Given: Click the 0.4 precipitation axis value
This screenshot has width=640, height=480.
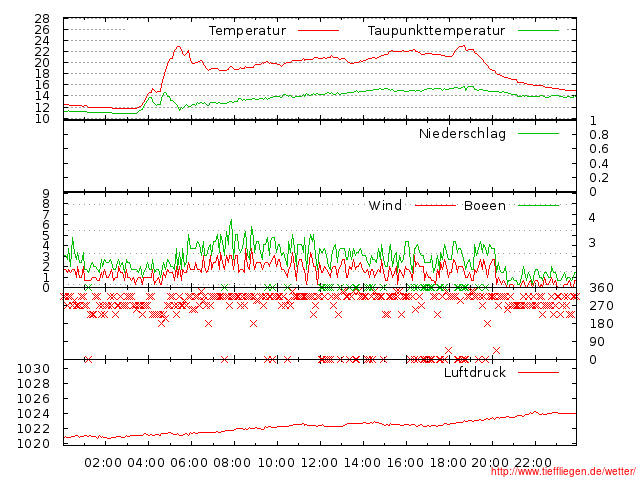Looking at the screenshot, I should (x=599, y=164).
